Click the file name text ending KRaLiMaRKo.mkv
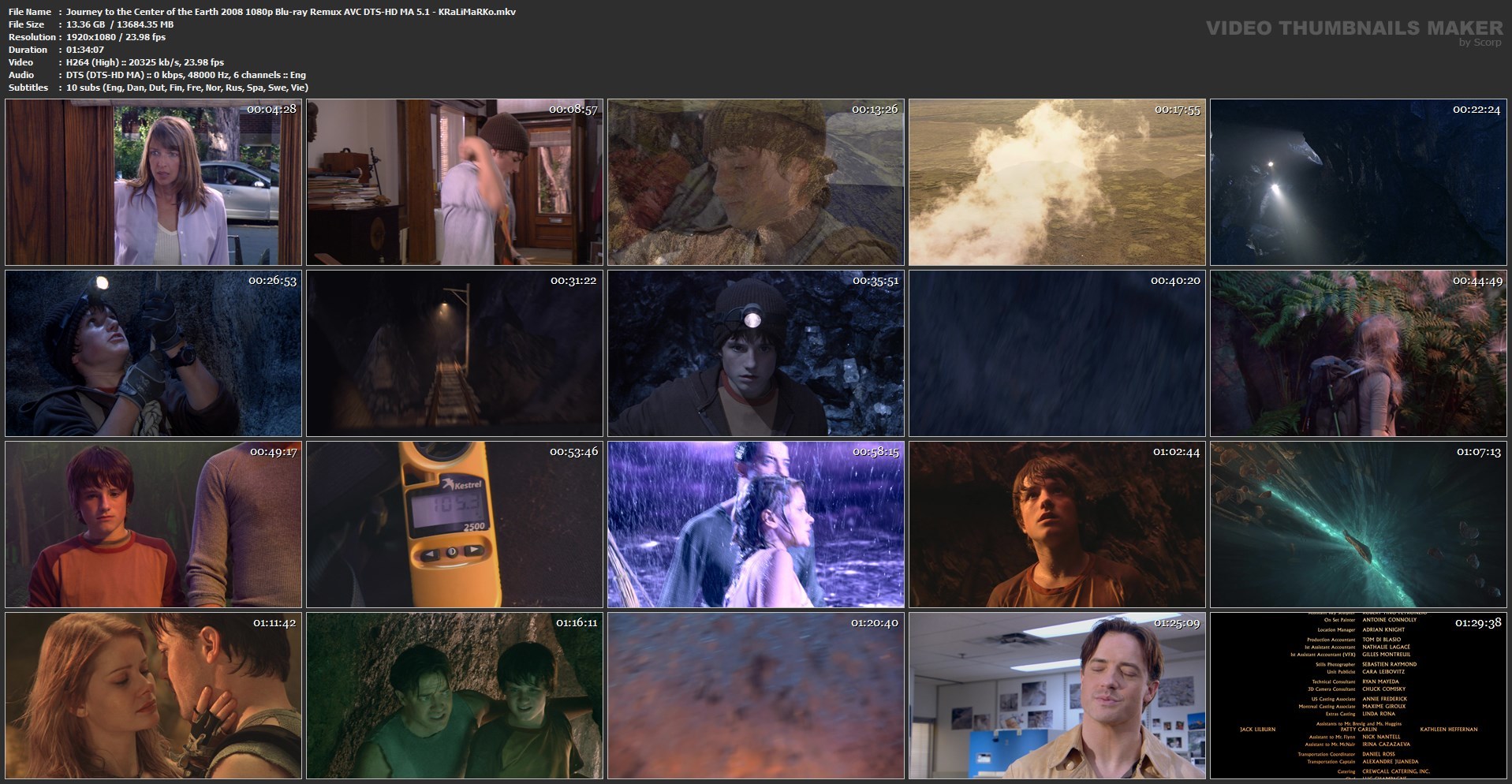The height and width of the screenshot is (784, 1512). [x=291, y=12]
